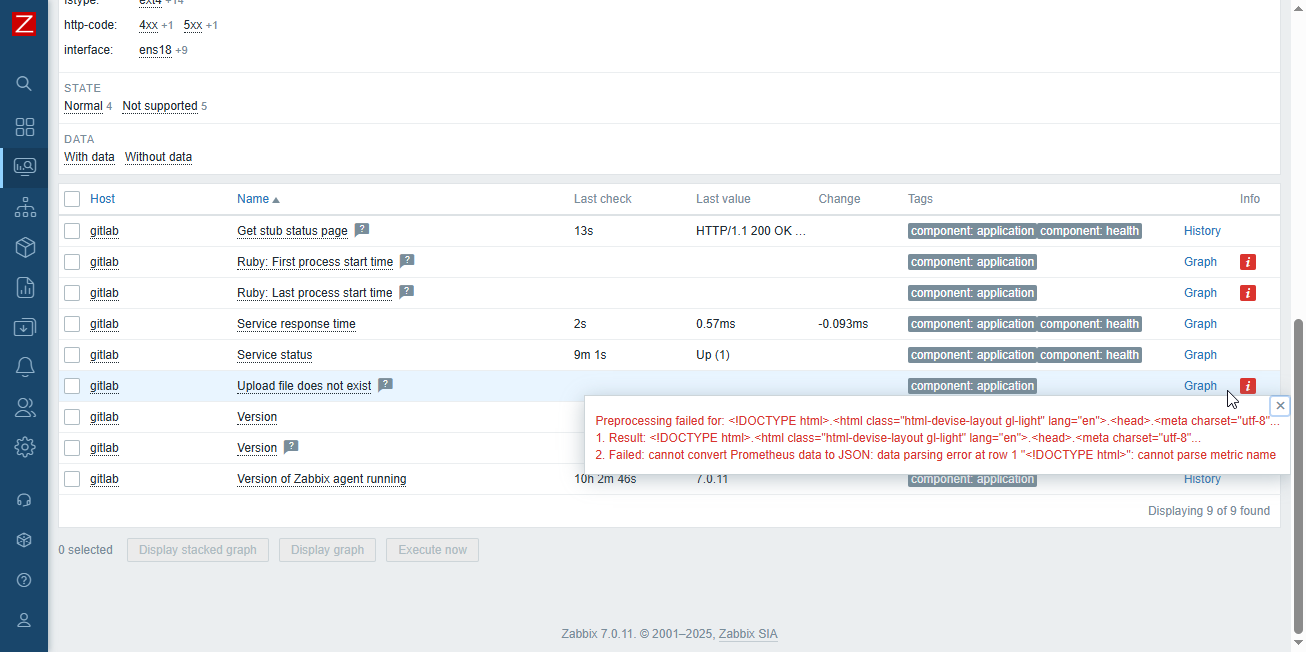Filter items Without data

158,157
